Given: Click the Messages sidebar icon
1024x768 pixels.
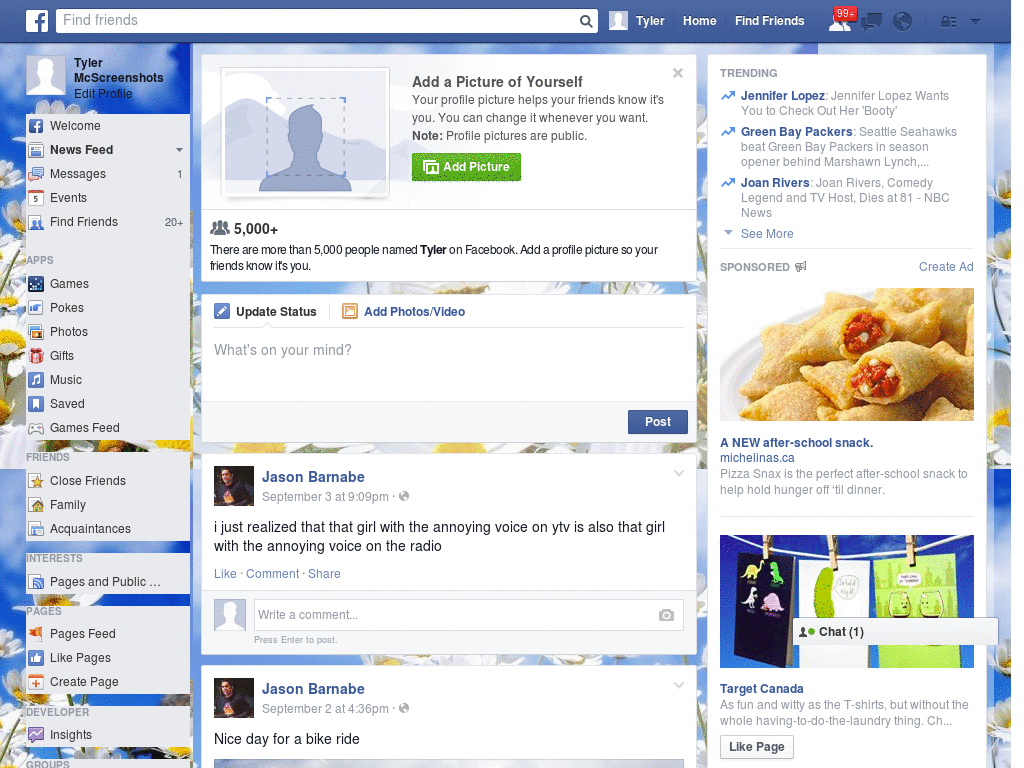Looking at the screenshot, I should pos(37,174).
